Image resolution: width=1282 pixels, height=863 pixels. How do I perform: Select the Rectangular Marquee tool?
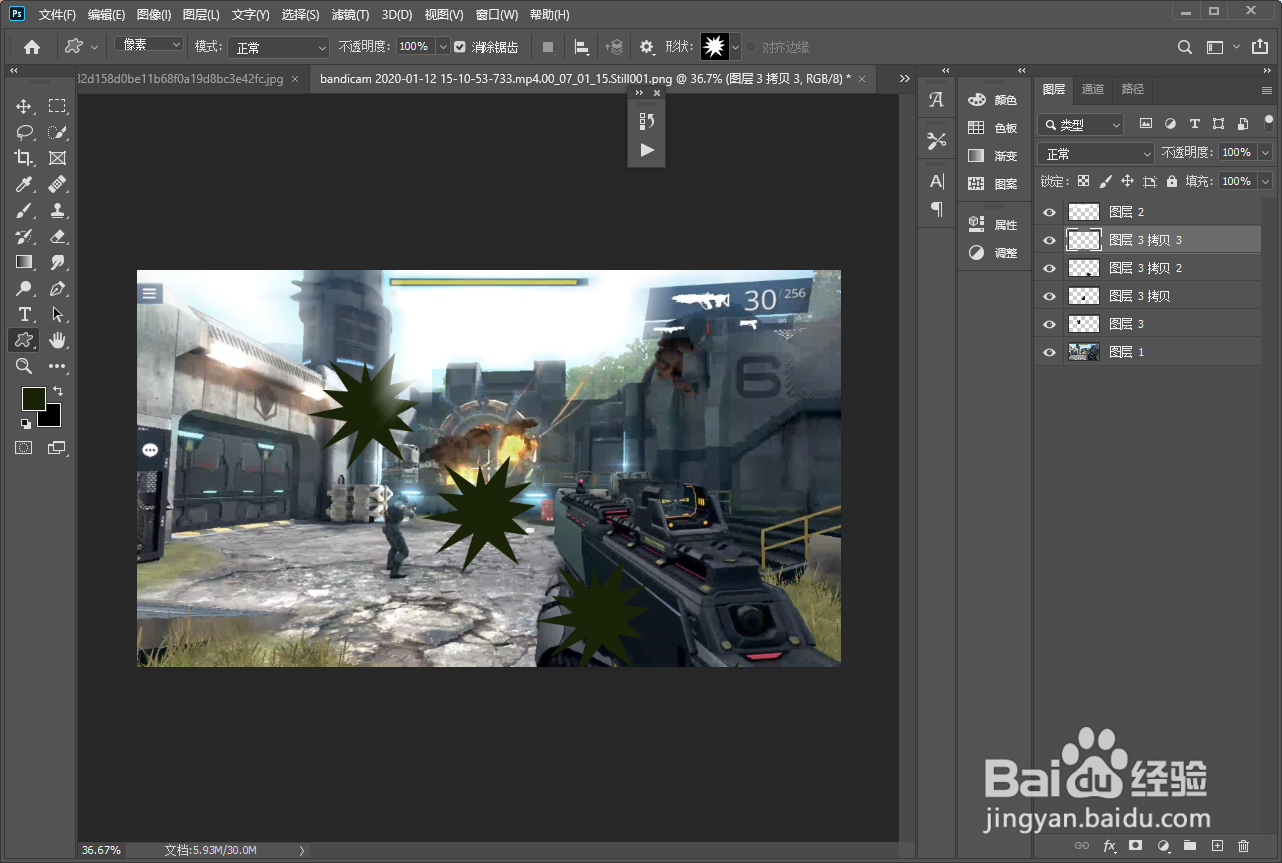click(57, 106)
